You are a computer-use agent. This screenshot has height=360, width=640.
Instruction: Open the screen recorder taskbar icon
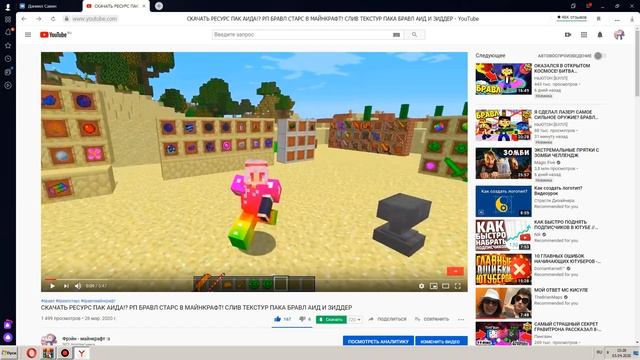click(64, 353)
